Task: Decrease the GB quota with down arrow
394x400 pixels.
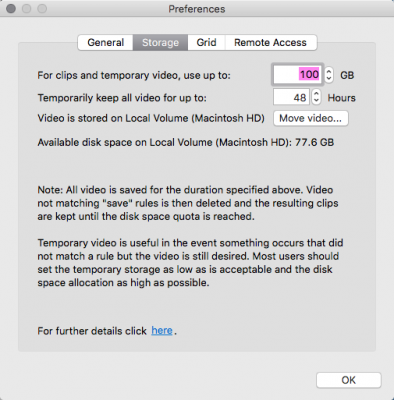Action: point(329,78)
